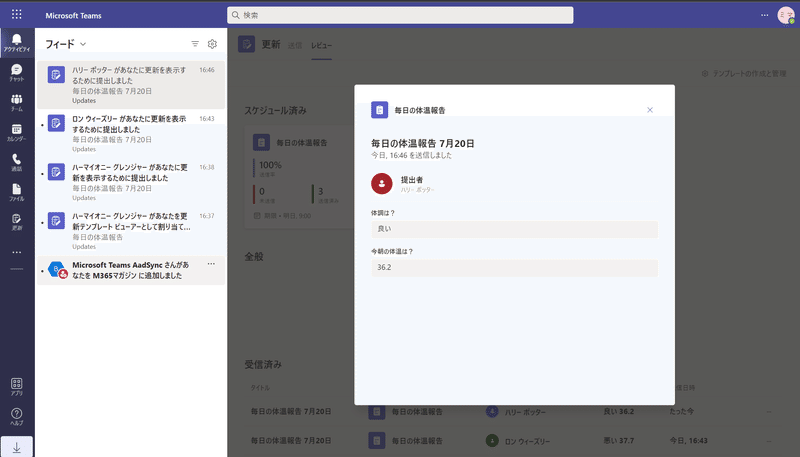
Task: Open Updates app in the sidebar
Action: coord(17,222)
